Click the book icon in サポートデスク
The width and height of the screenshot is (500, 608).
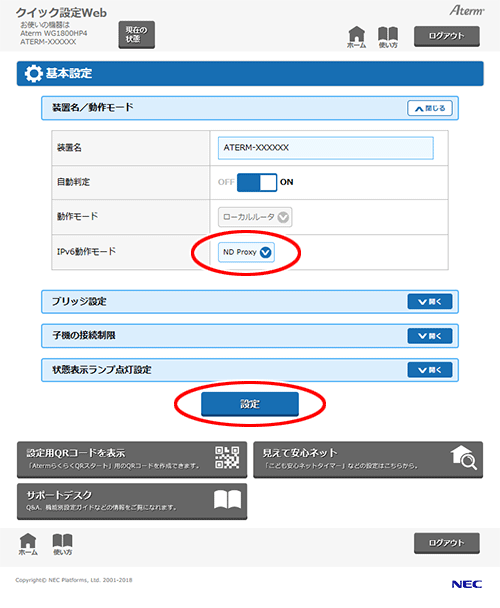coord(228,499)
